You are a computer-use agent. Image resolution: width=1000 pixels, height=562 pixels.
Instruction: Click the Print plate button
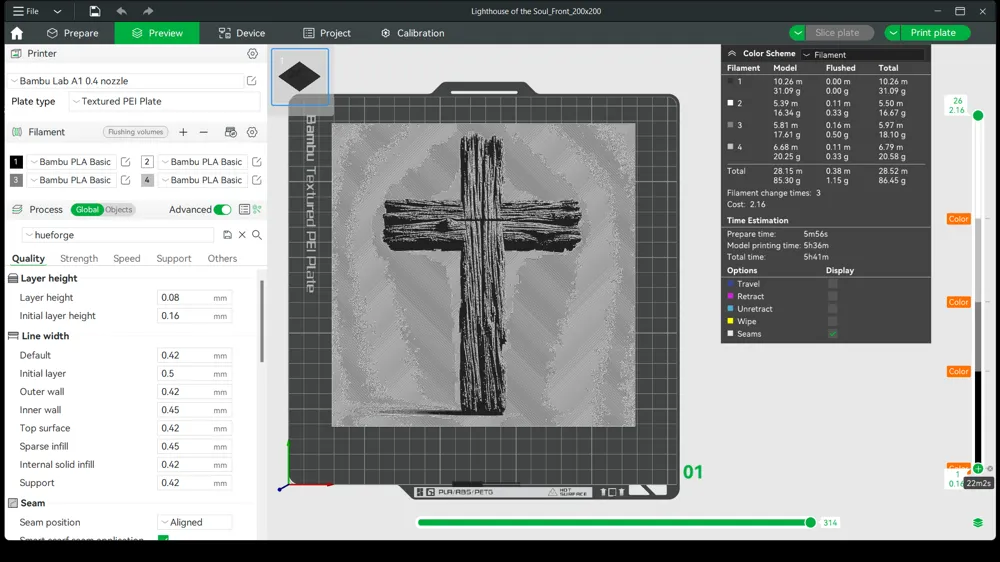pyautogui.click(x=933, y=33)
